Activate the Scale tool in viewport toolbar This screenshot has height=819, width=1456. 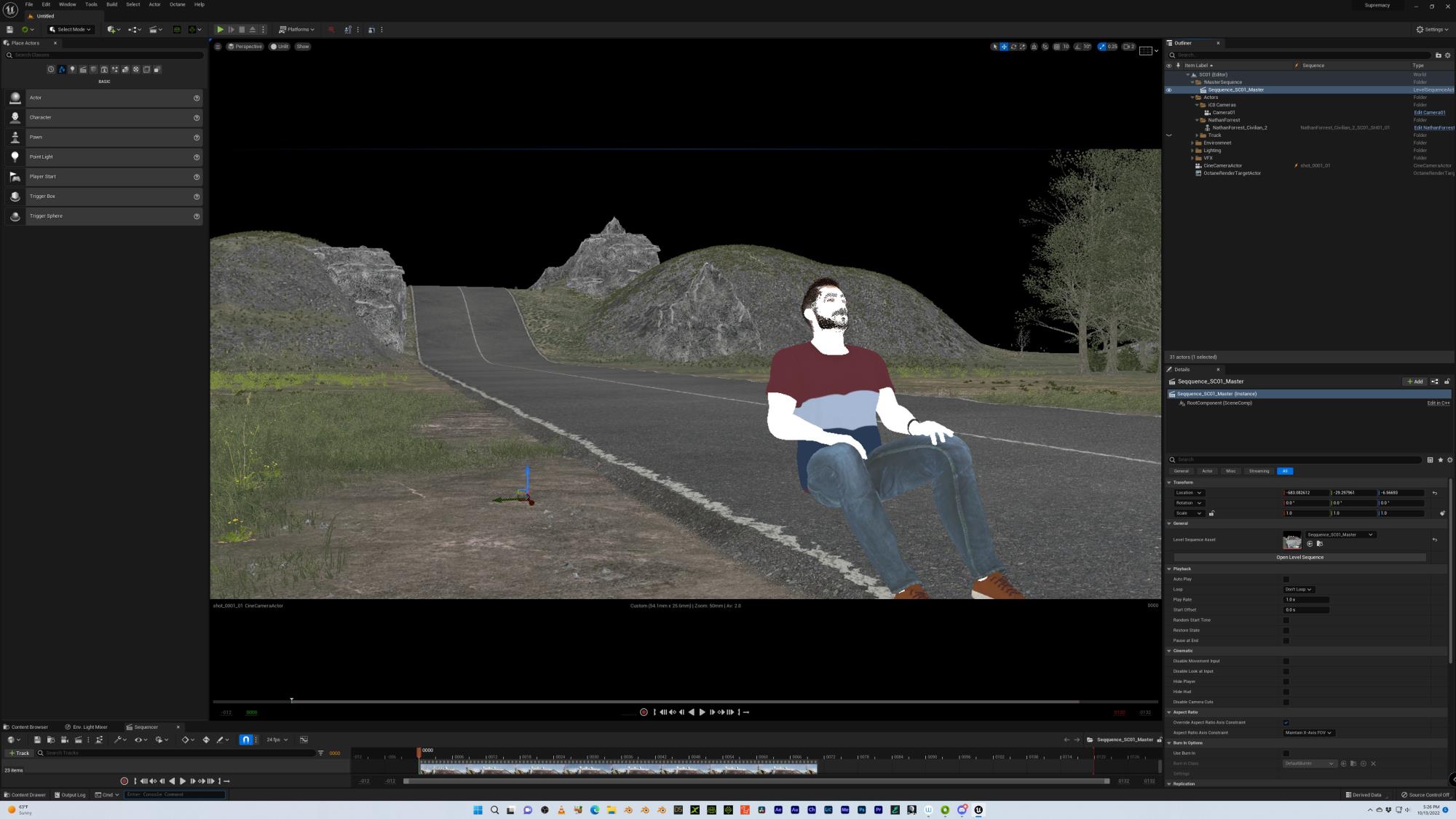coord(1023,47)
